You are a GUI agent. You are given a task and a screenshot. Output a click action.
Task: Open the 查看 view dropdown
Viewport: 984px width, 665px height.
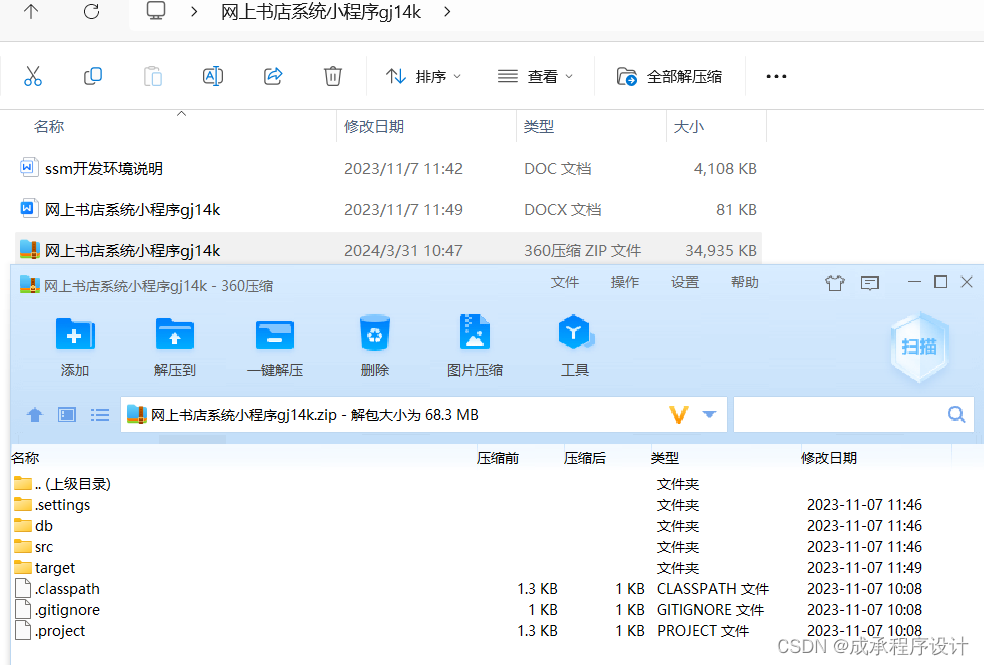click(535, 77)
